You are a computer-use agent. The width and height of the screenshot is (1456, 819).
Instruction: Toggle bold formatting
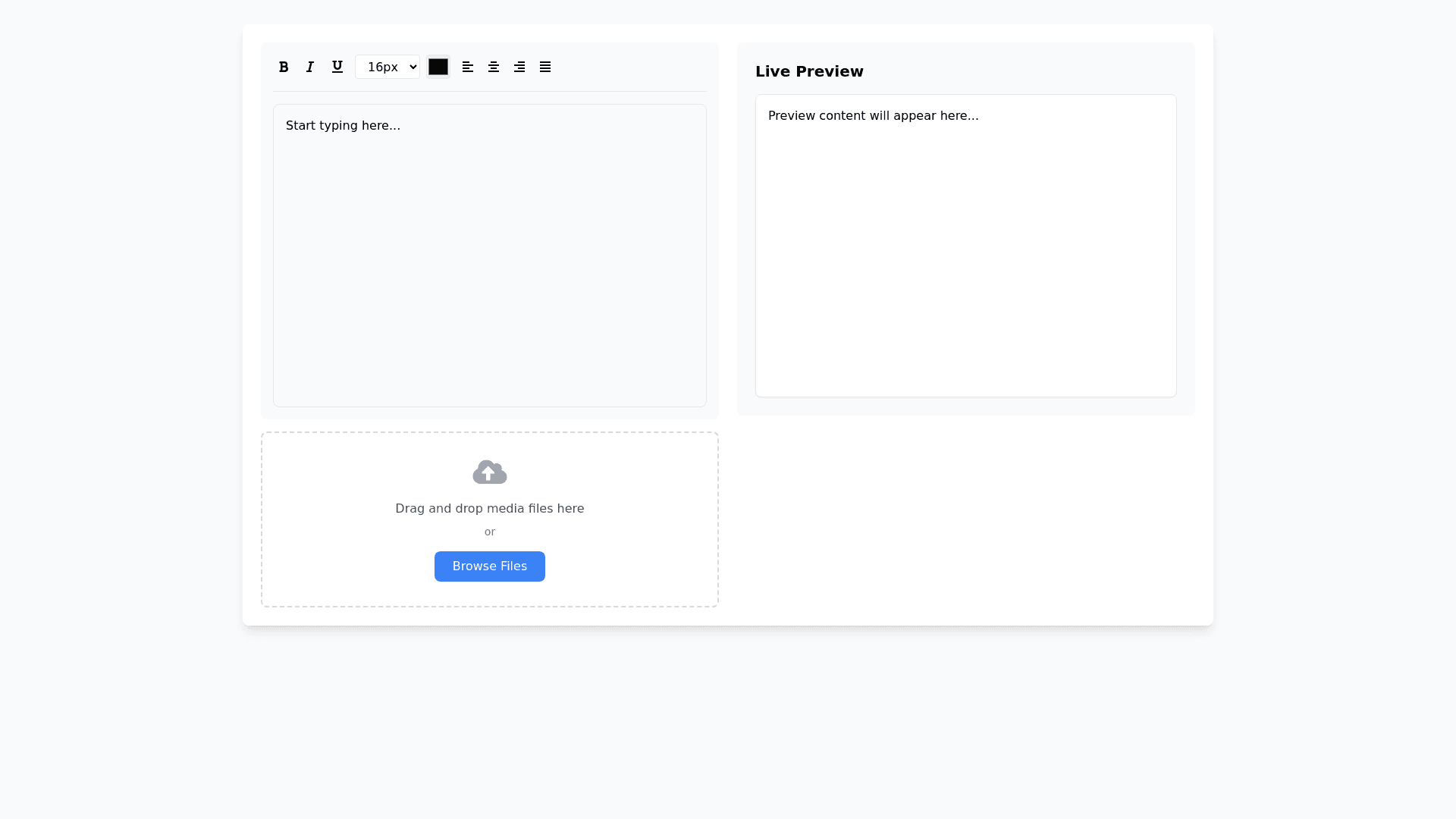click(284, 67)
